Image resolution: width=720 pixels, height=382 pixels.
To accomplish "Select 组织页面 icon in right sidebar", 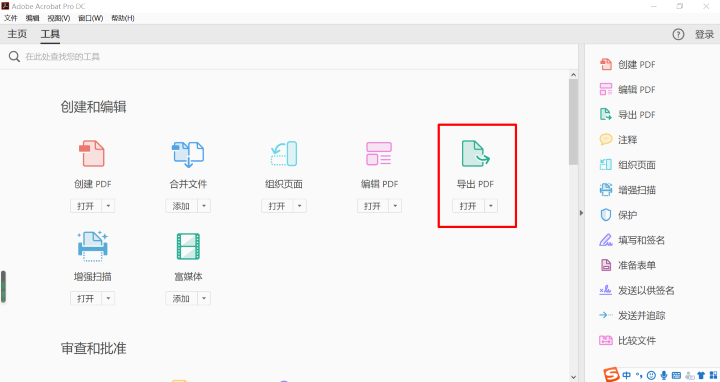I will [606, 164].
